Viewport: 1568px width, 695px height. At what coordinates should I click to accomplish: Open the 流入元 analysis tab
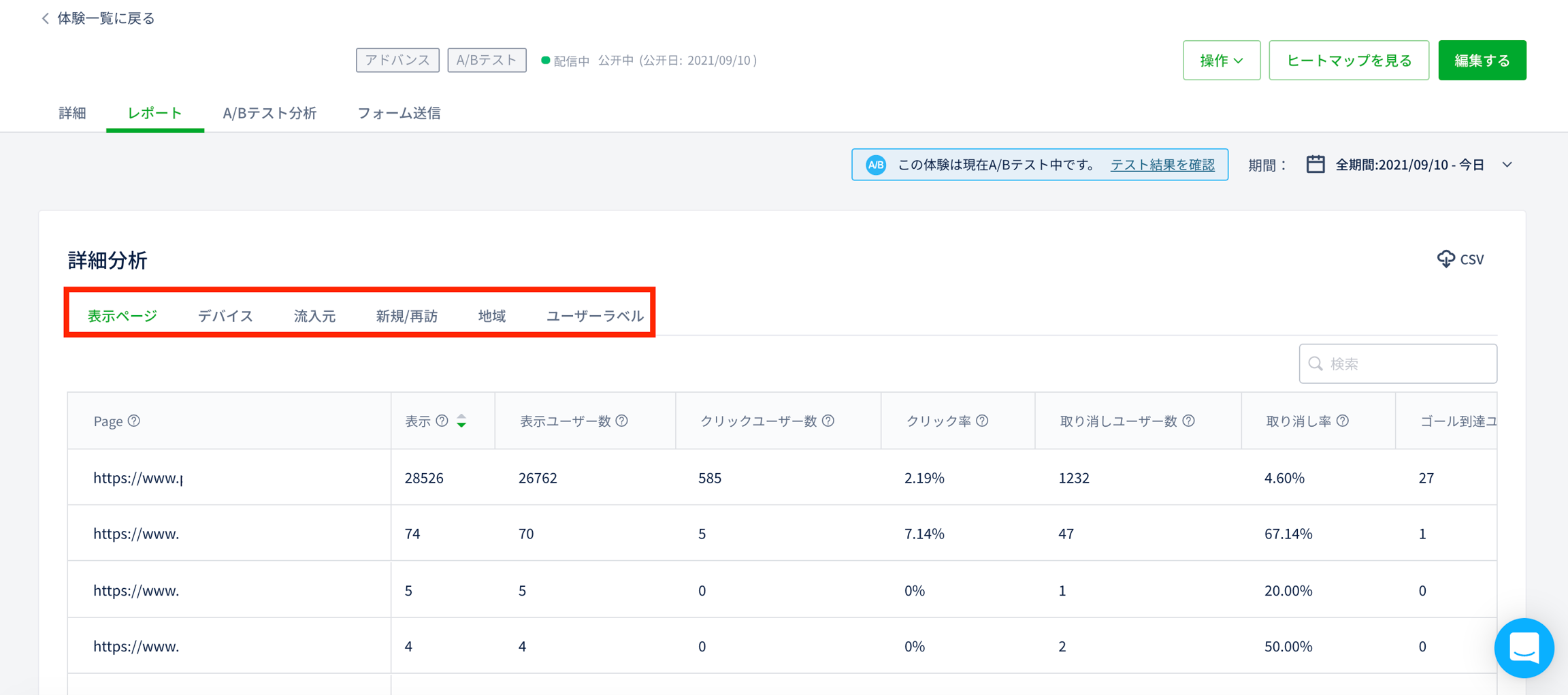[x=314, y=316]
